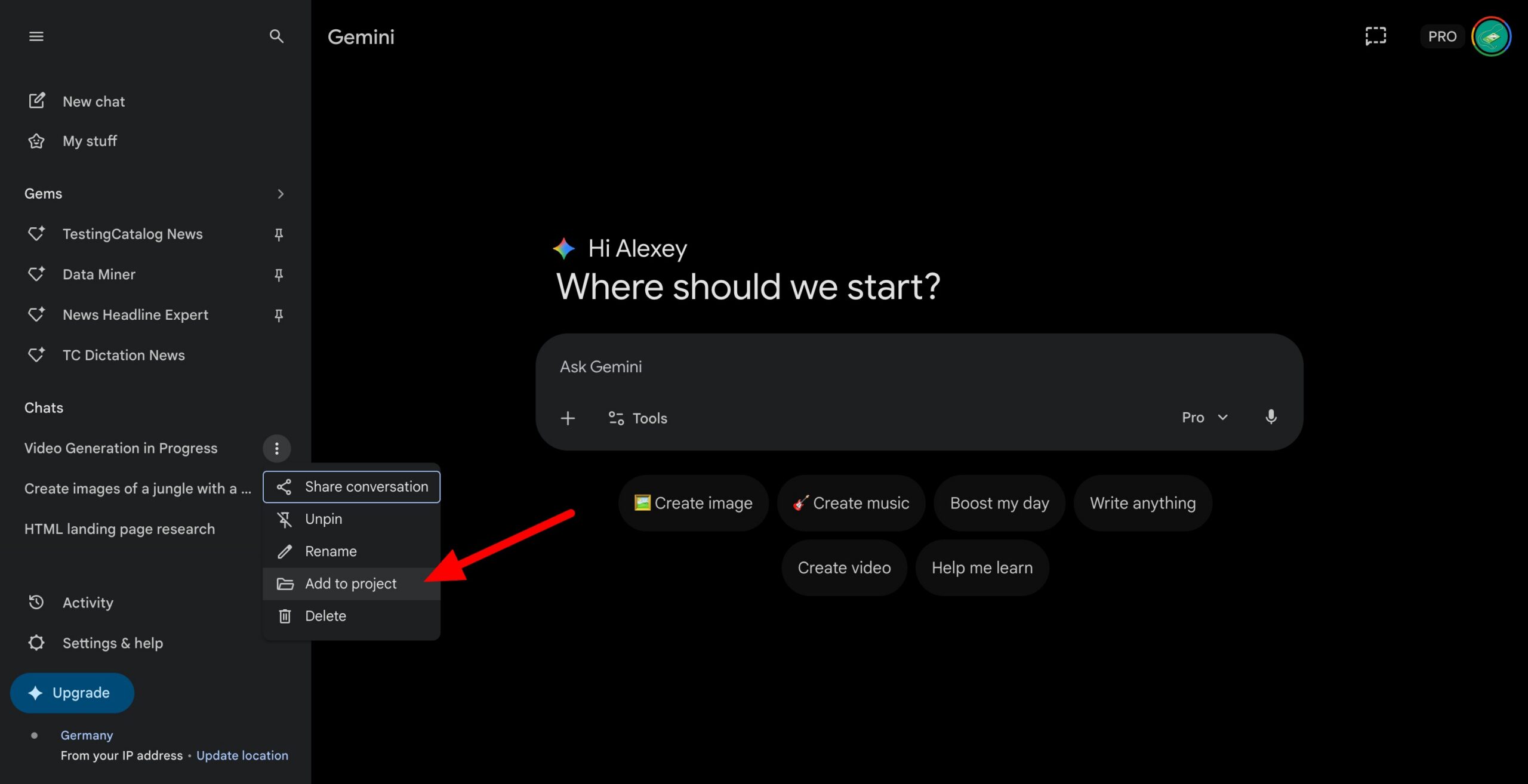Expand the Gems section chevron
The image size is (1528, 784).
[x=280, y=194]
